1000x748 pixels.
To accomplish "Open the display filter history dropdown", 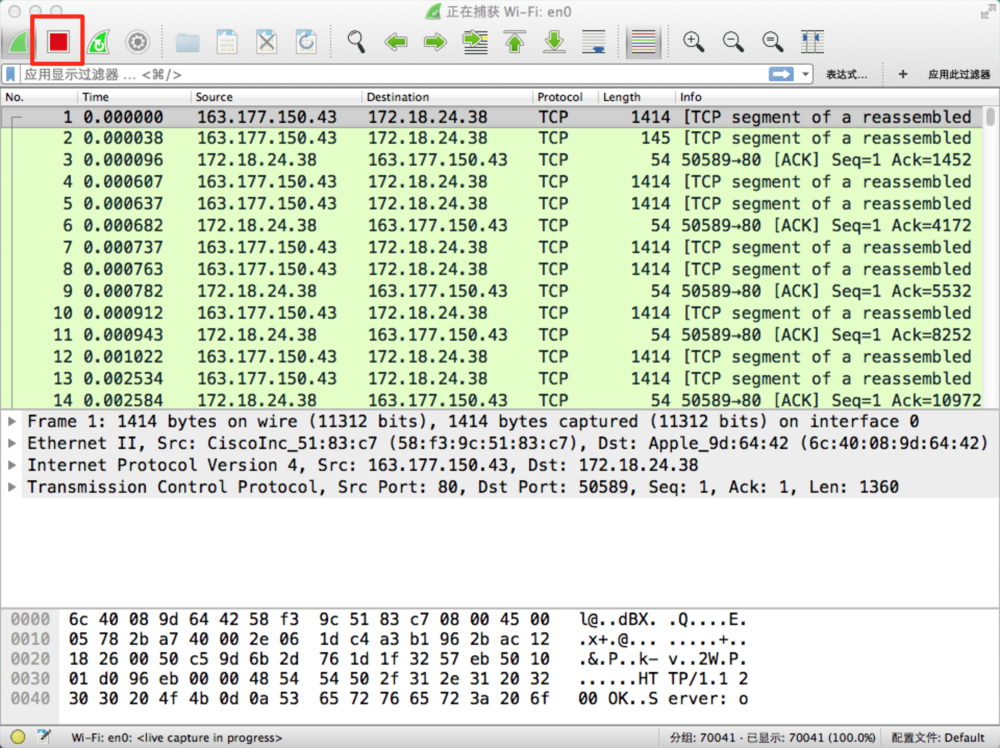I will click(x=805, y=75).
